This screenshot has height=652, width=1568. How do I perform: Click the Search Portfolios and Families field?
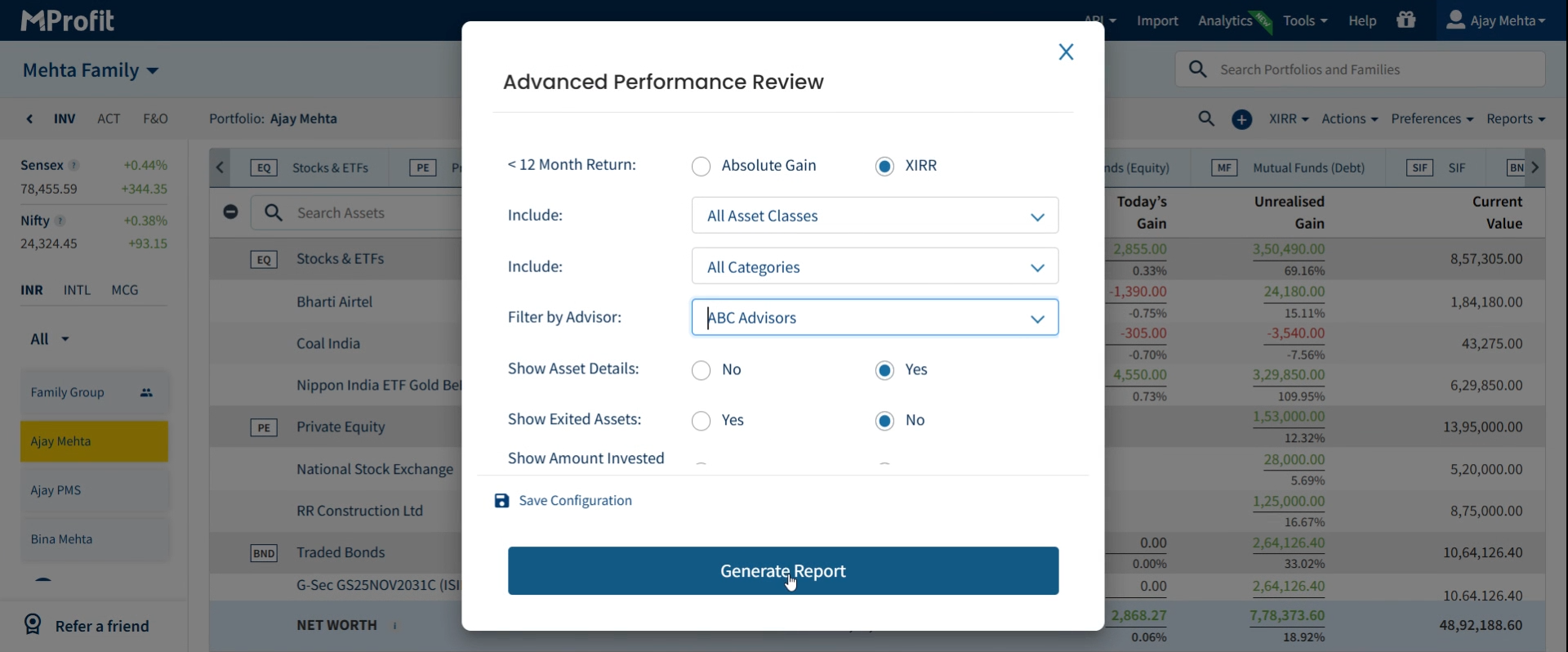[x=1361, y=69]
